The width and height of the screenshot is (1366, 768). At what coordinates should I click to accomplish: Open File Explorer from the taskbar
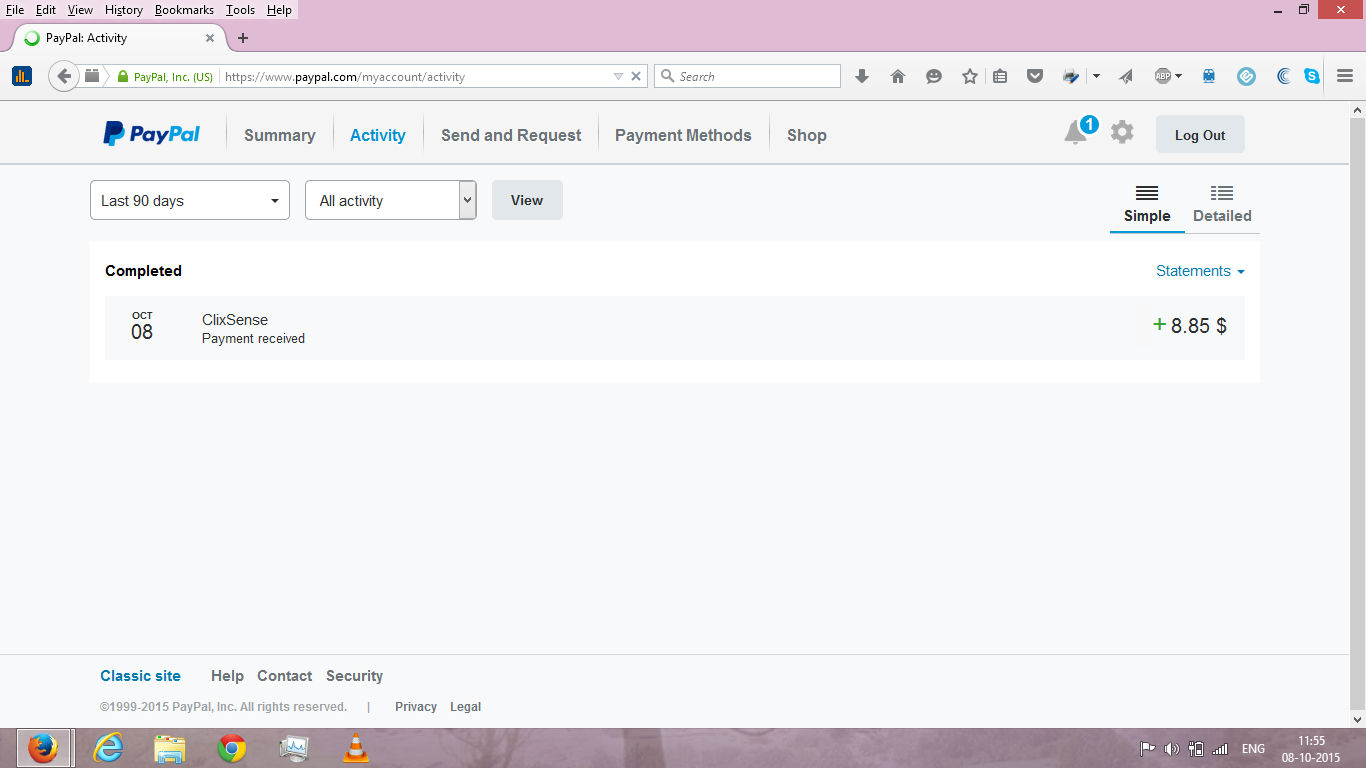coord(170,748)
